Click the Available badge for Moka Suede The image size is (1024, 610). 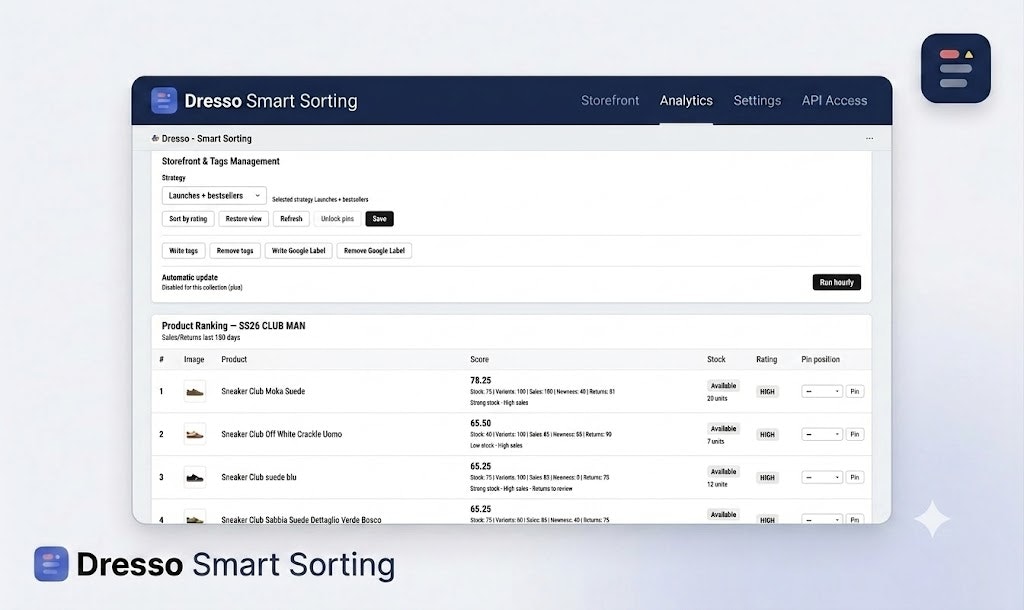pos(723,385)
